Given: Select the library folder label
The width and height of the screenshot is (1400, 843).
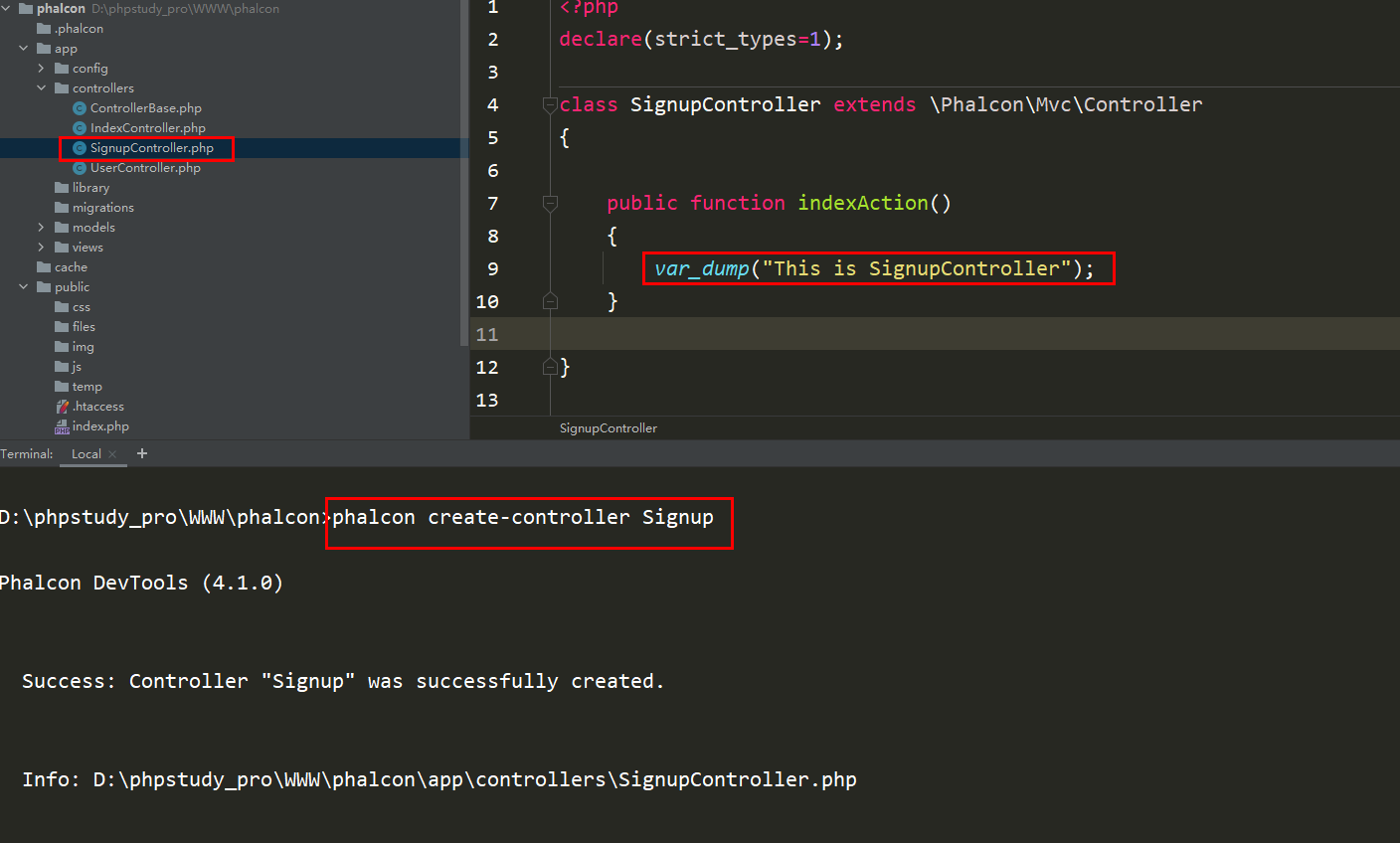Looking at the screenshot, I should [x=90, y=188].
